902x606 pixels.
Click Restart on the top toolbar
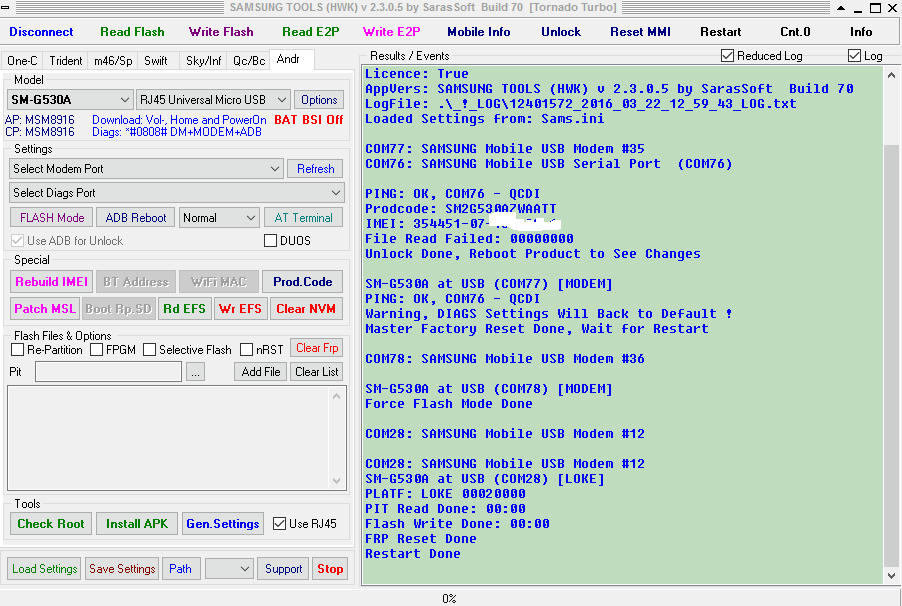720,31
